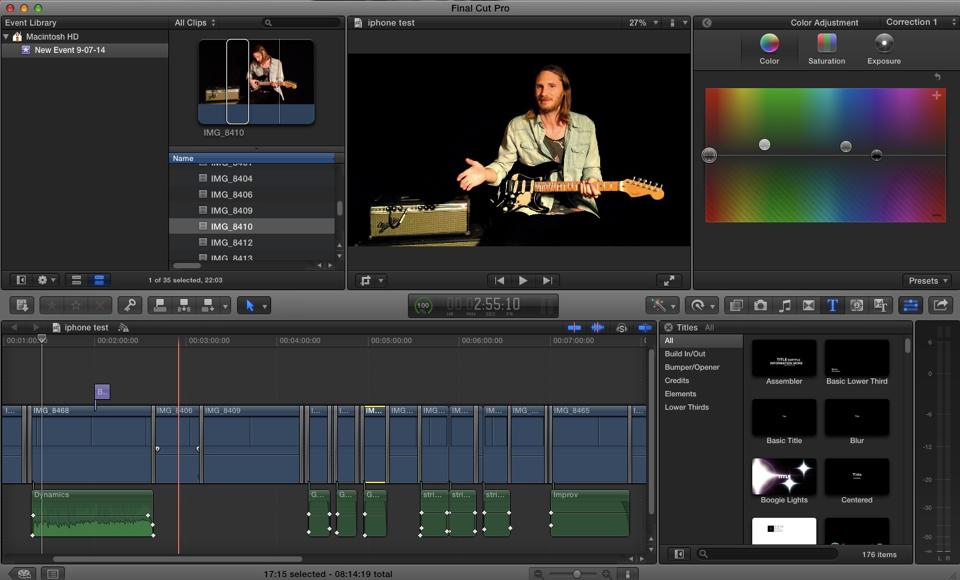
Task: Switch event browser to list view
Action: click(99, 280)
